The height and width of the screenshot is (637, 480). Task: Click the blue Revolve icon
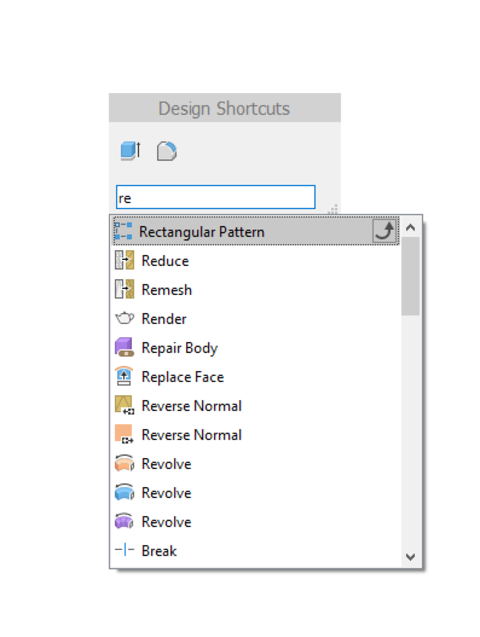tap(124, 492)
